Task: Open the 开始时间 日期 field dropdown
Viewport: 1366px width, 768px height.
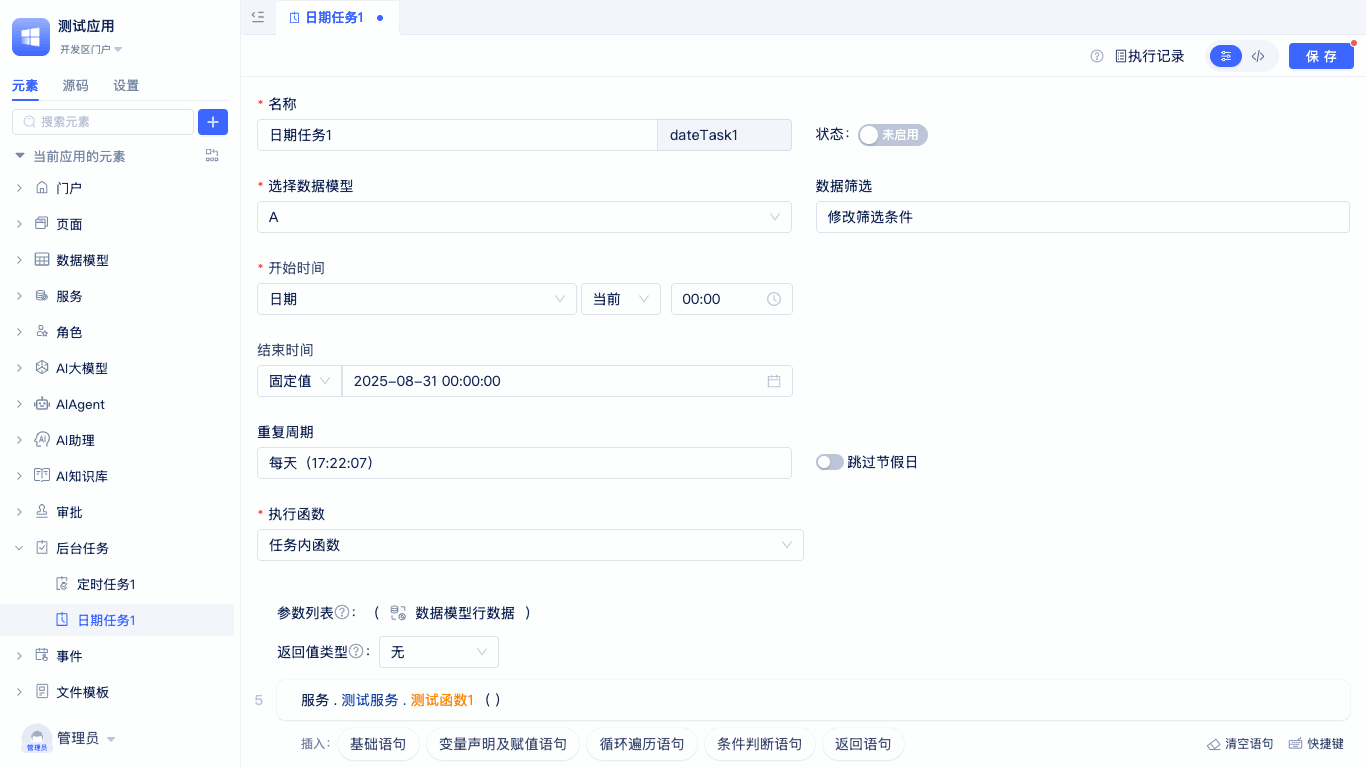Action: (x=417, y=299)
